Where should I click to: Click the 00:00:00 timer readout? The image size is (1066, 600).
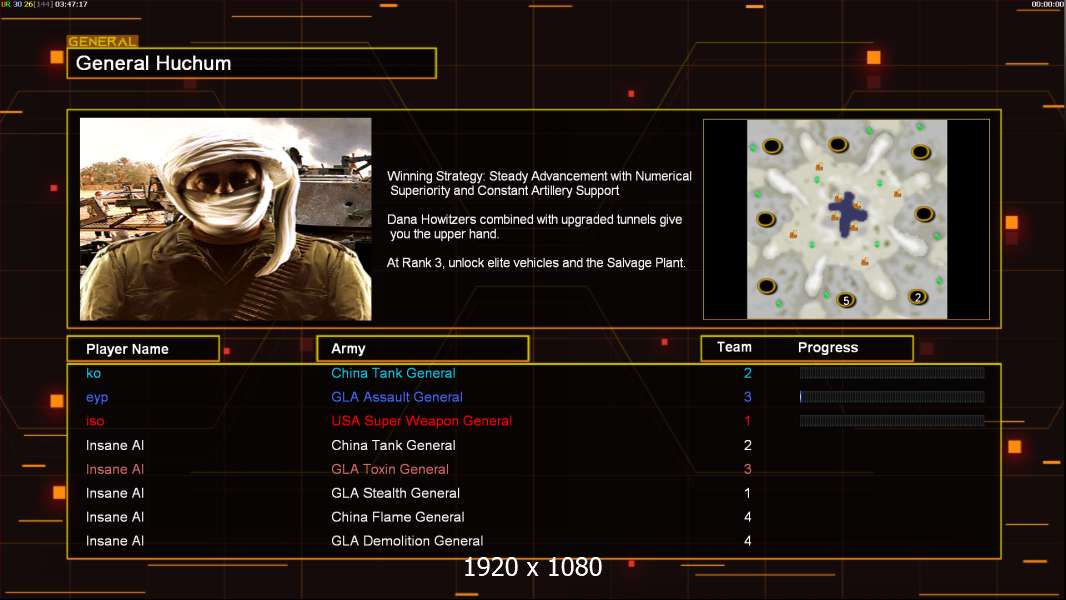[1048, 4]
